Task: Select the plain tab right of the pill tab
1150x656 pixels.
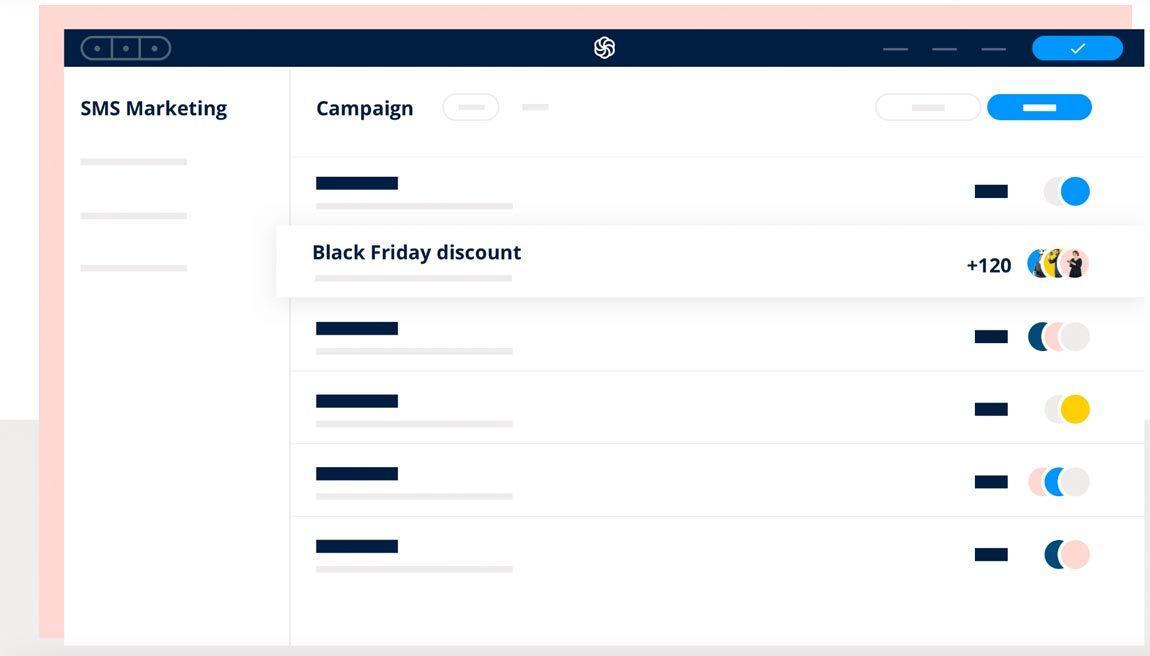Action: (x=535, y=107)
